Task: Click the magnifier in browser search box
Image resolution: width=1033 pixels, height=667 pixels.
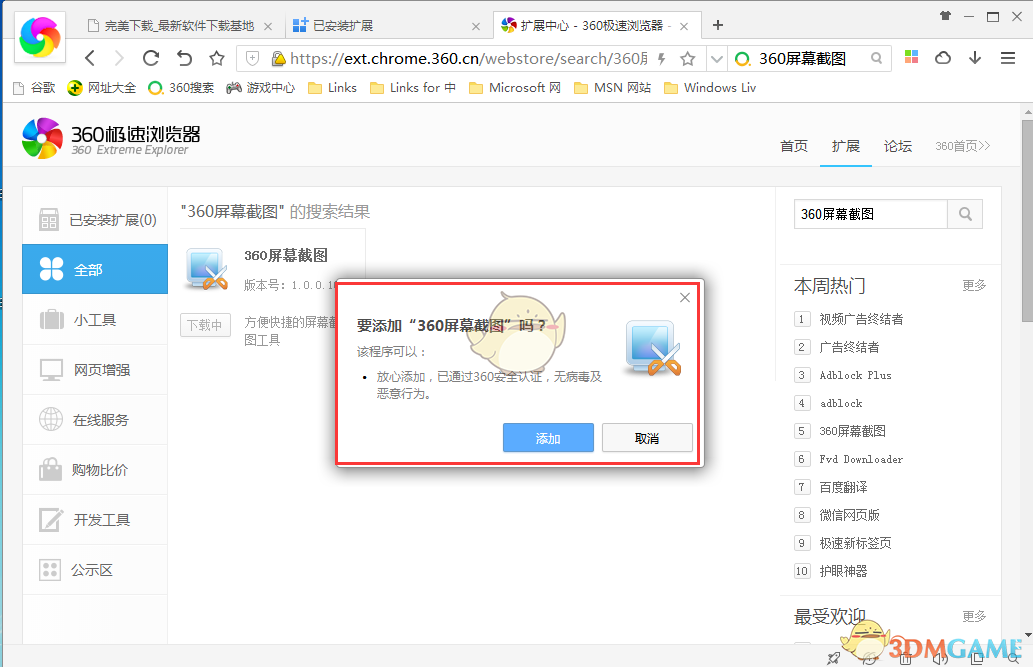Action: pos(876,58)
